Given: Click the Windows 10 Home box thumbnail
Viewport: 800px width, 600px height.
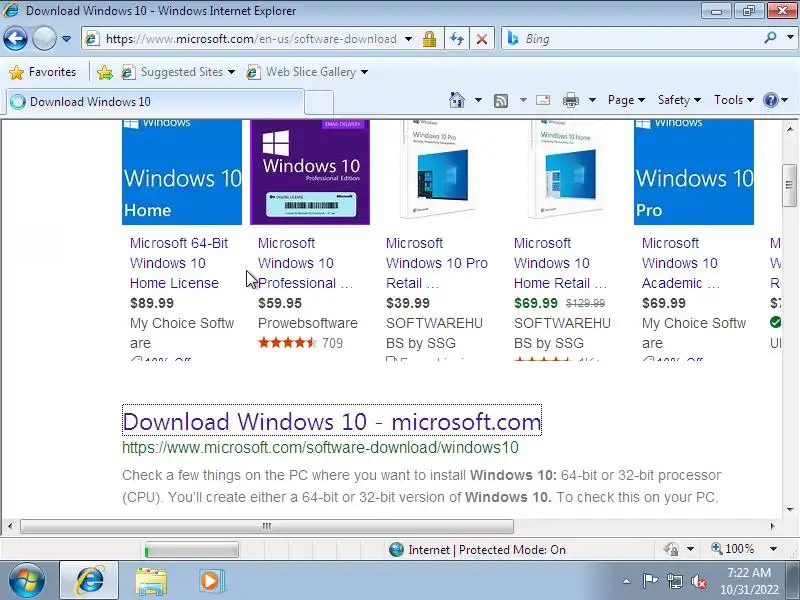Looking at the screenshot, I should tap(566, 170).
